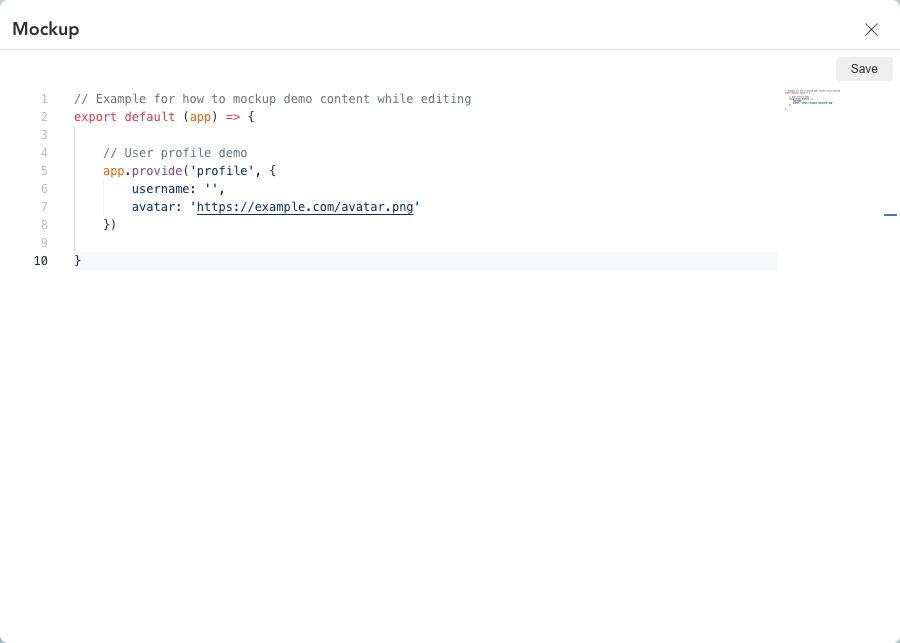
Task: Click line number 4 in gutter
Action: (x=44, y=153)
